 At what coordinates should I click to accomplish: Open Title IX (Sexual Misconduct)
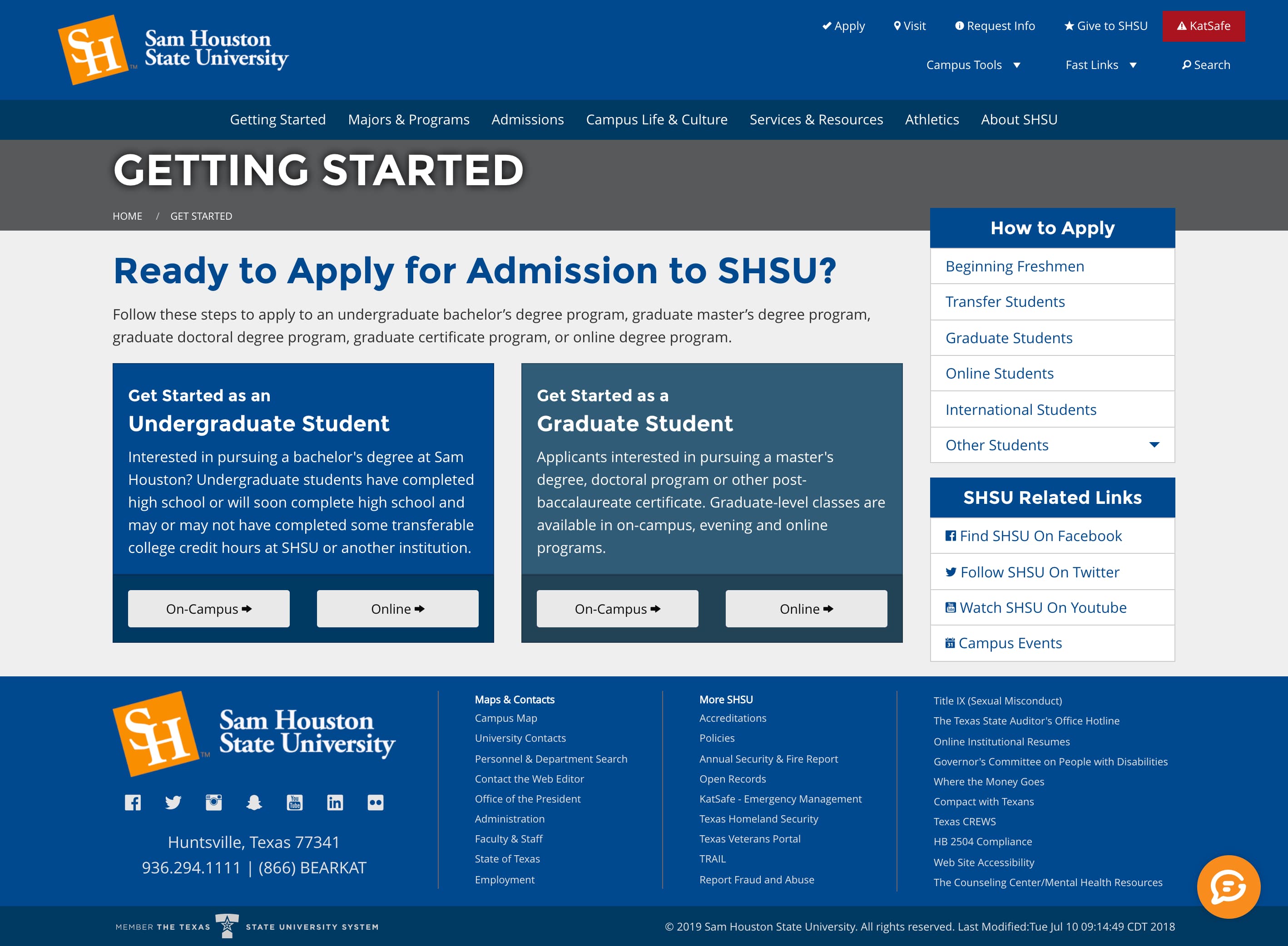[997, 701]
